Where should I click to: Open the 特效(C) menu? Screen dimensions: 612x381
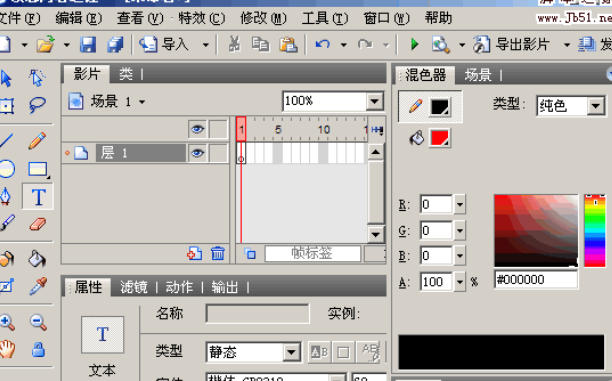pos(202,18)
